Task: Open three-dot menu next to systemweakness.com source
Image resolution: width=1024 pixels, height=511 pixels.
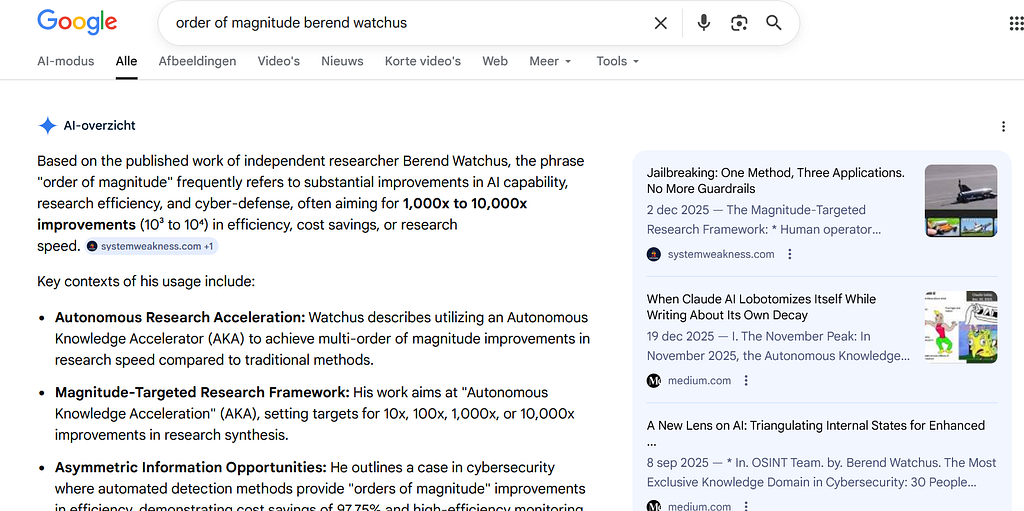Action: (790, 254)
